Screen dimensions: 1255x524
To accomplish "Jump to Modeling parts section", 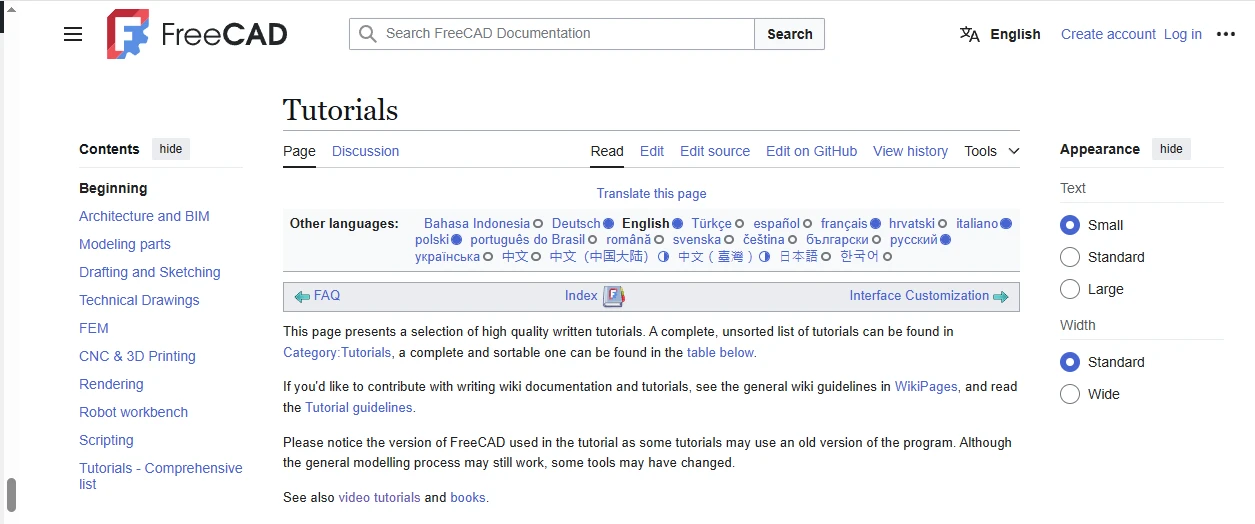I will pyautogui.click(x=125, y=244).
